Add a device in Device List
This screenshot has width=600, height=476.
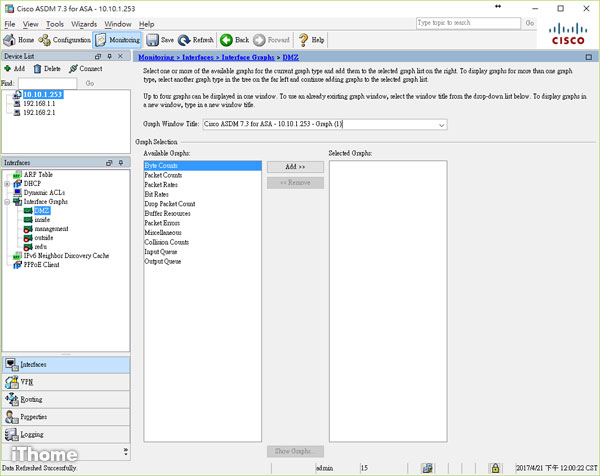[15, 68]
